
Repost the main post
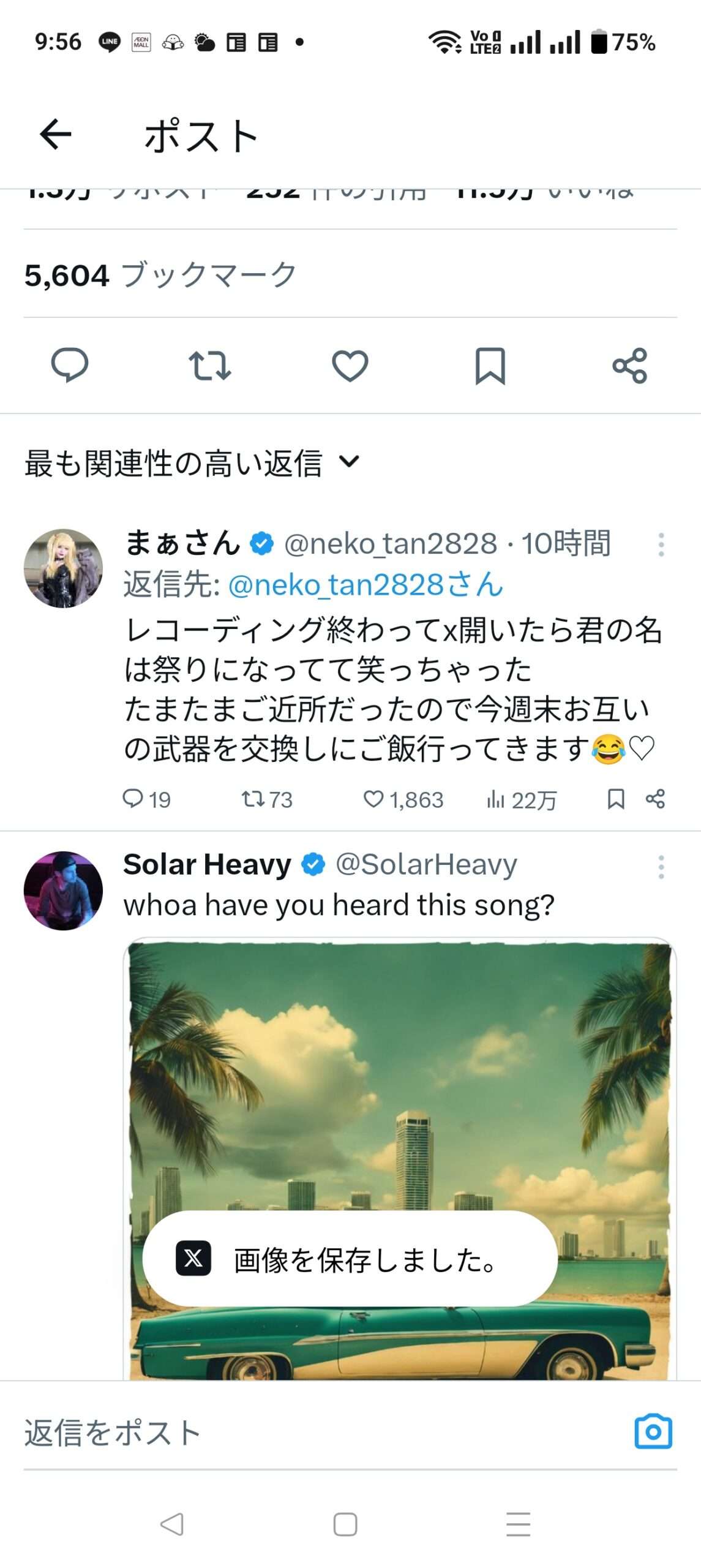point(209,365)
